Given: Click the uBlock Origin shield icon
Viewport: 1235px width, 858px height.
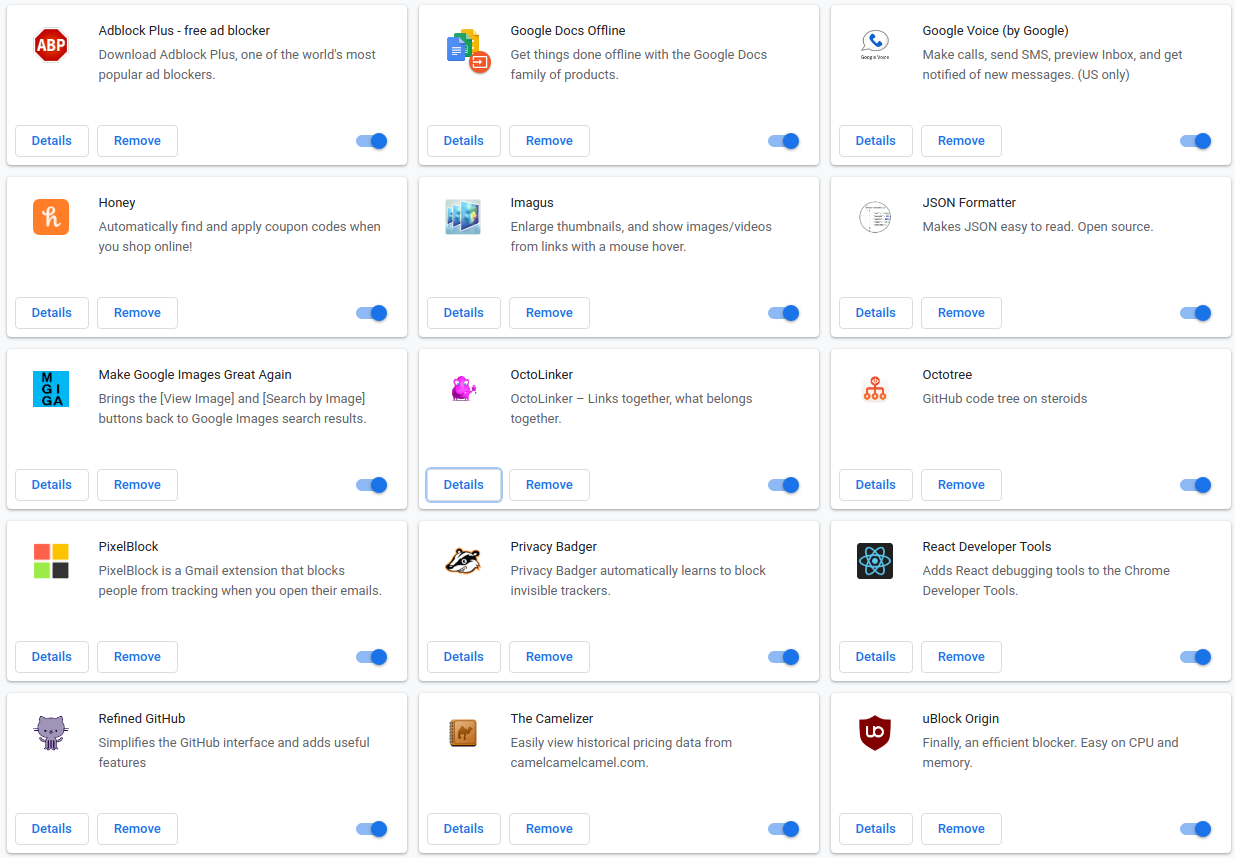Looking at the screenshot, I should pos(875,733).
